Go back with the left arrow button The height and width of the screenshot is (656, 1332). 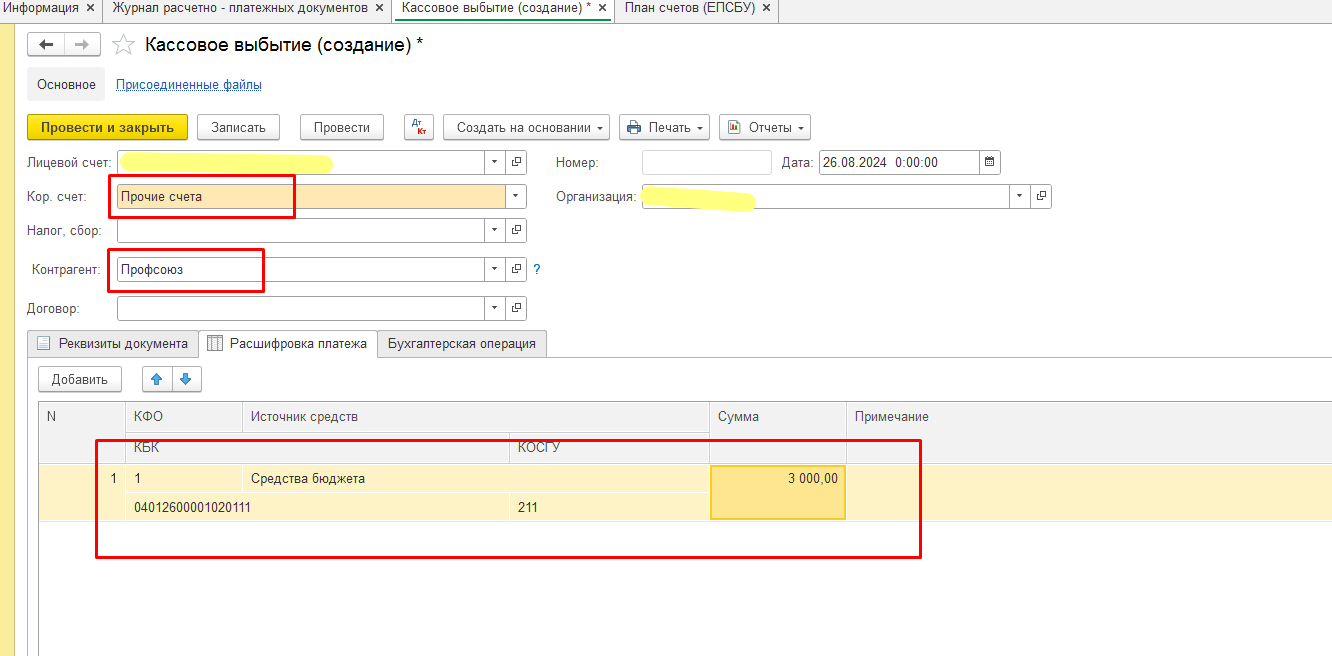tap(46, 45)
